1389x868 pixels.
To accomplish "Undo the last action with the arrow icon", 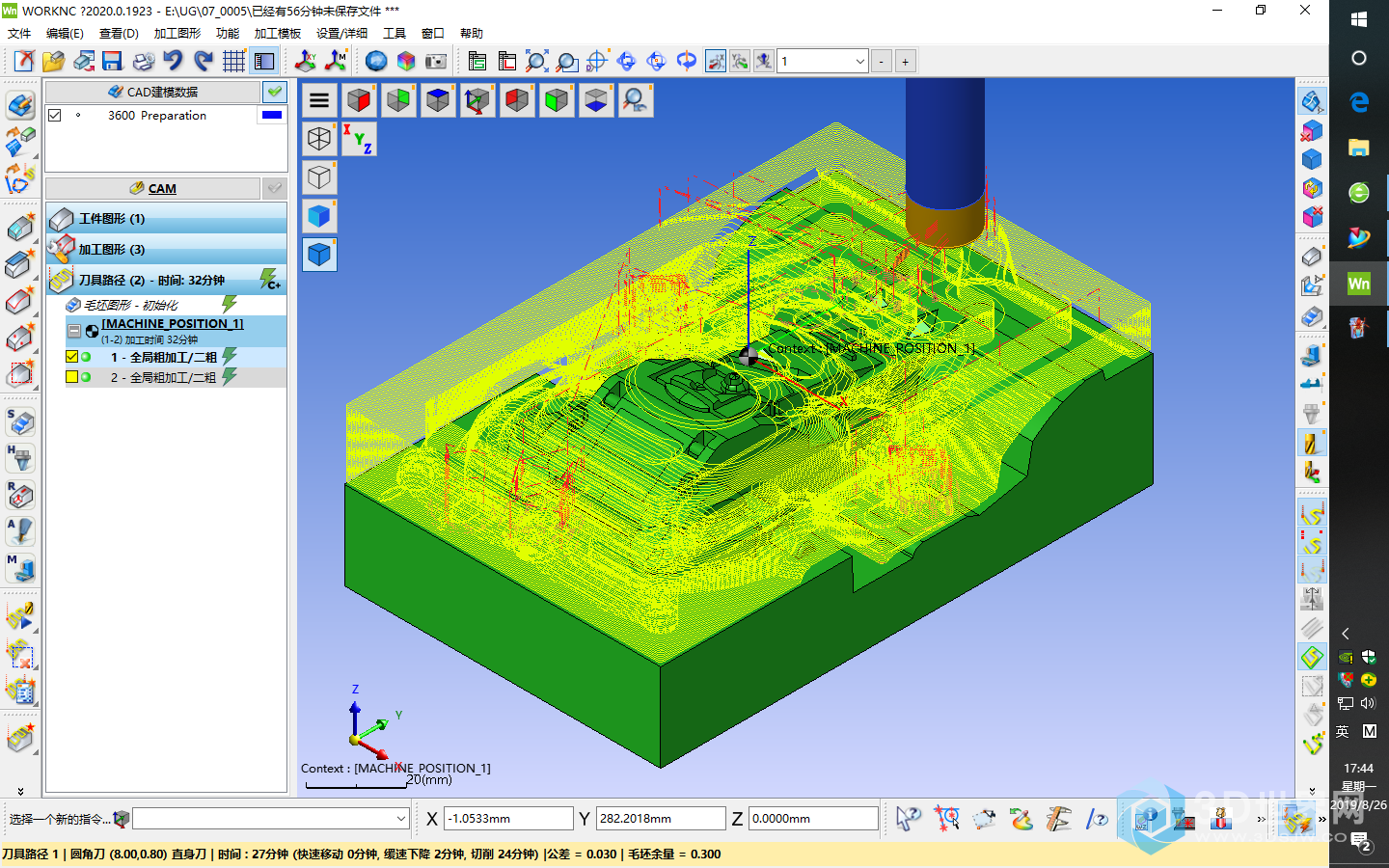I will click(x=173, y=61).
